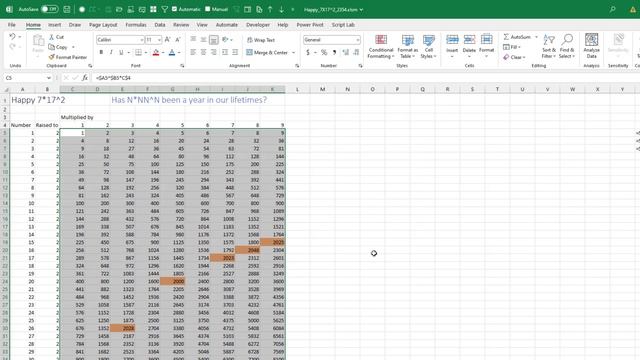The width and height of the screenshot is (640, 360).
Task: Check the Manual calculation checkbox
Action: pyautogui.click(x=207, y=9)
